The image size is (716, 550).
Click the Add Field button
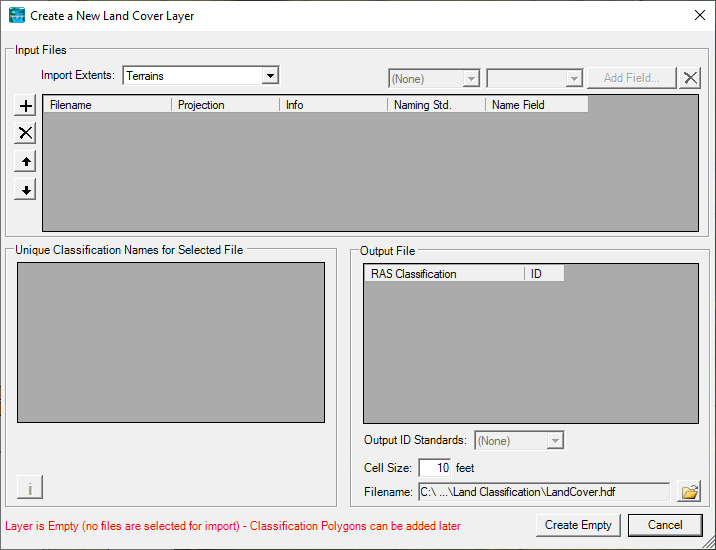coord(631,78)
